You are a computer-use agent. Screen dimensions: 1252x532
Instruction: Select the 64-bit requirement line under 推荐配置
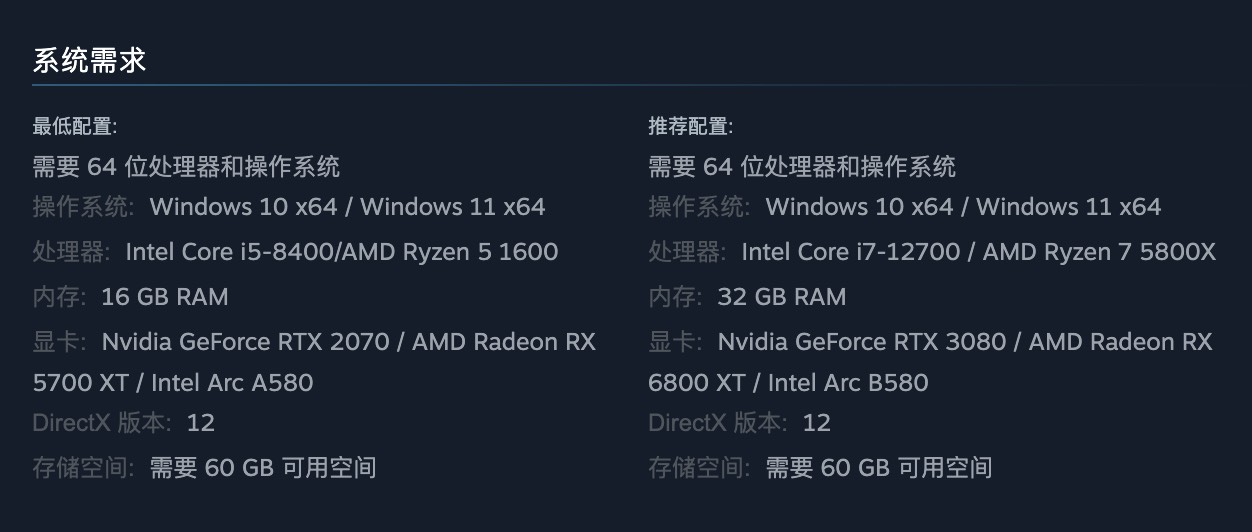802,166
